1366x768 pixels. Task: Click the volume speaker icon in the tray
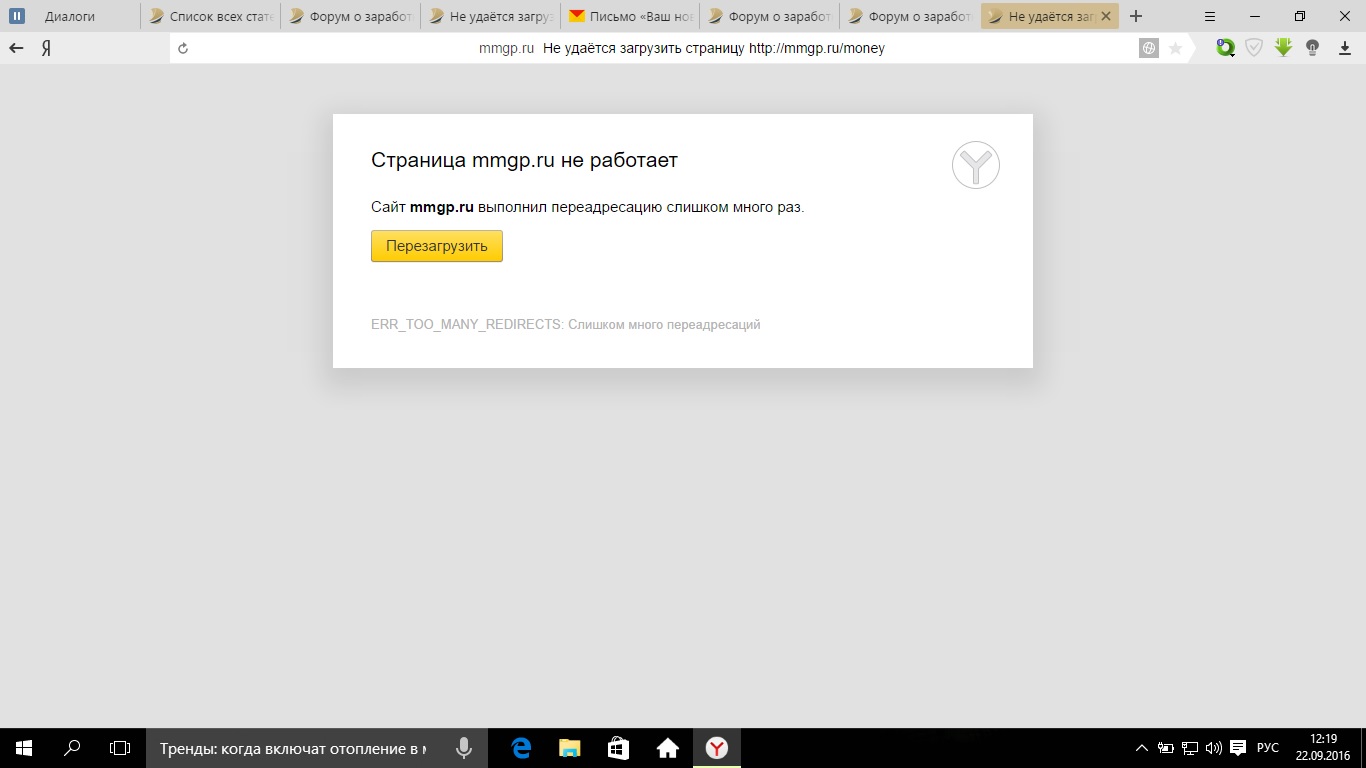pos(1214,748)
